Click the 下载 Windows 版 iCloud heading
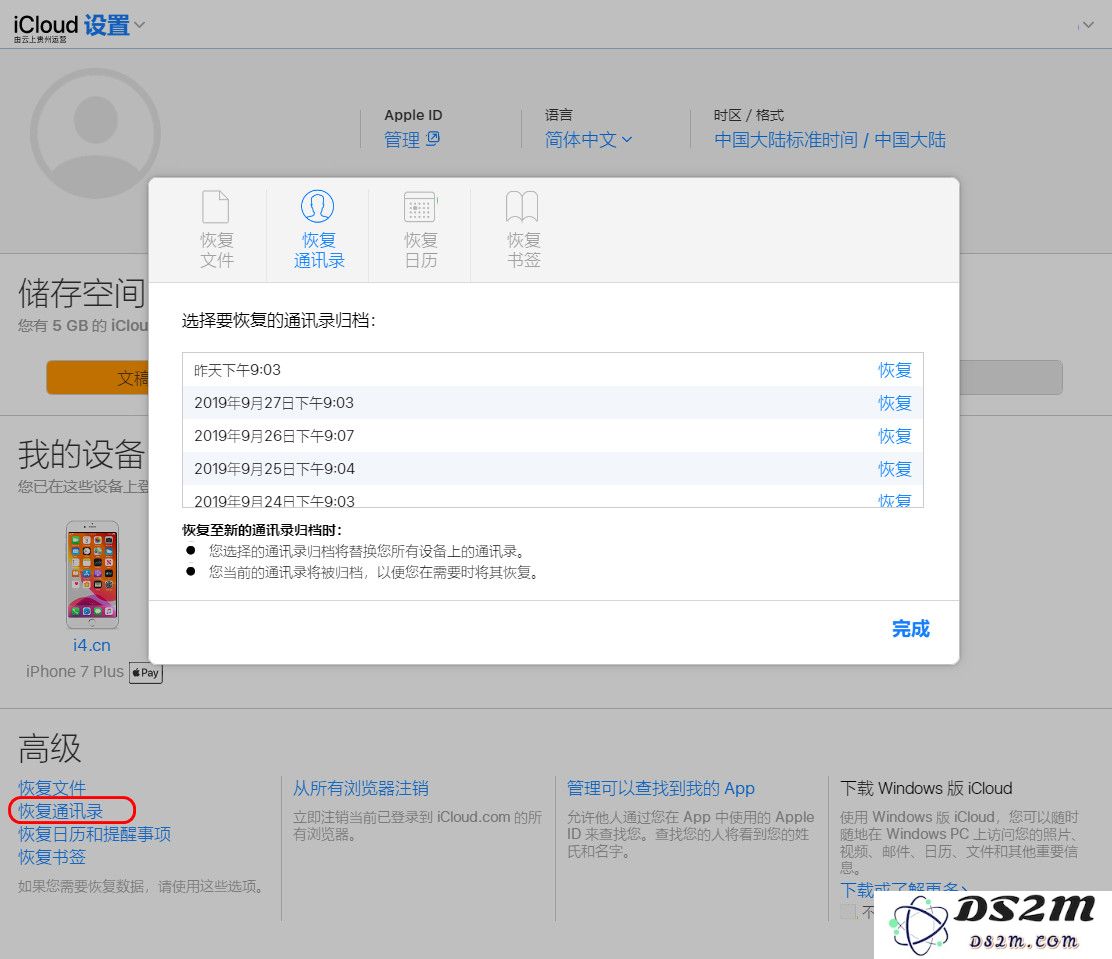 pyautogui.click(x=926, y=788)
